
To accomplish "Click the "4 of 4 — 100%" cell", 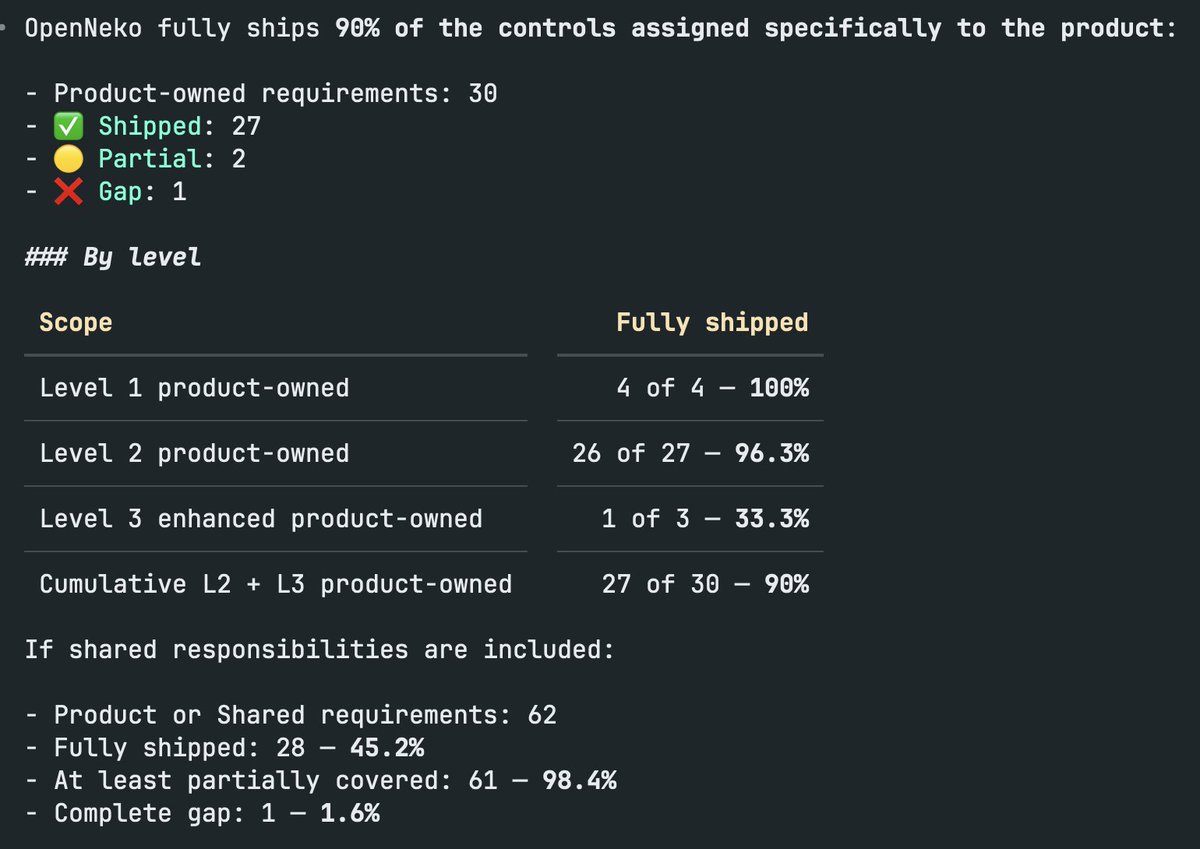I will click(x=713, y=388).
